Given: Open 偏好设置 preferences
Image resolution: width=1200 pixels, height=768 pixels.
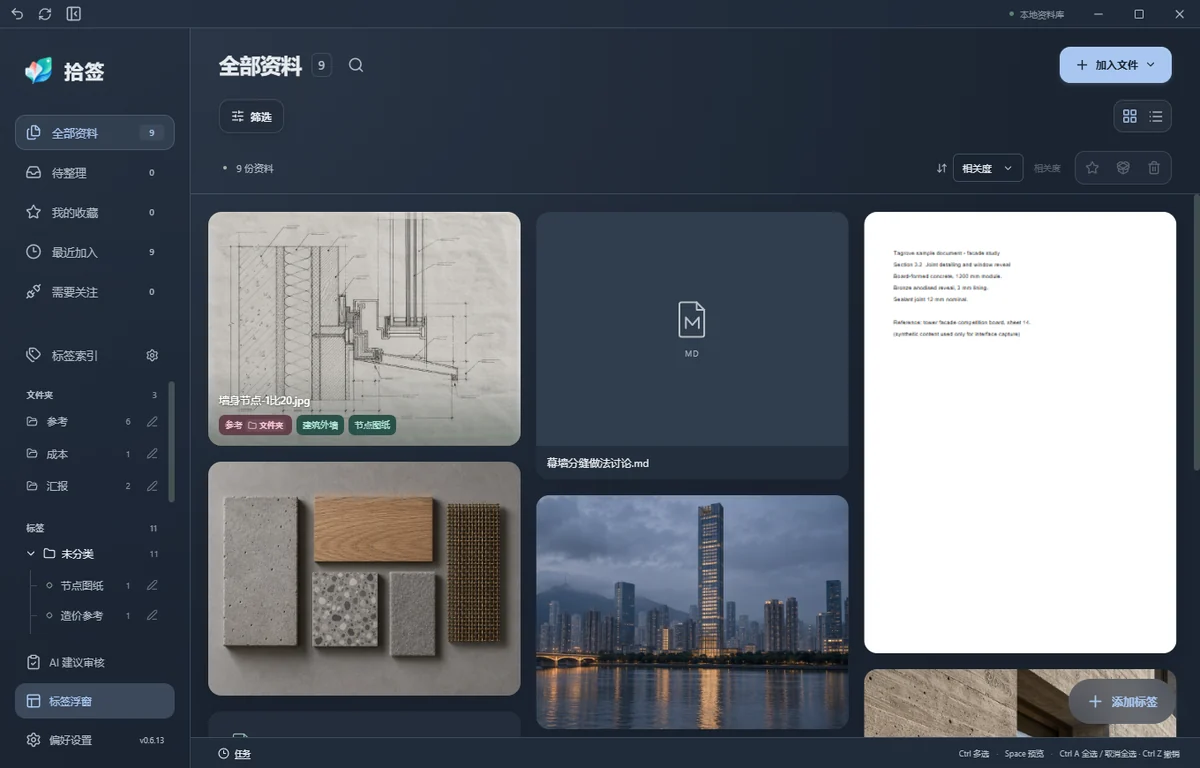Looking at the screenshot, I should click(x=70, y=740).
